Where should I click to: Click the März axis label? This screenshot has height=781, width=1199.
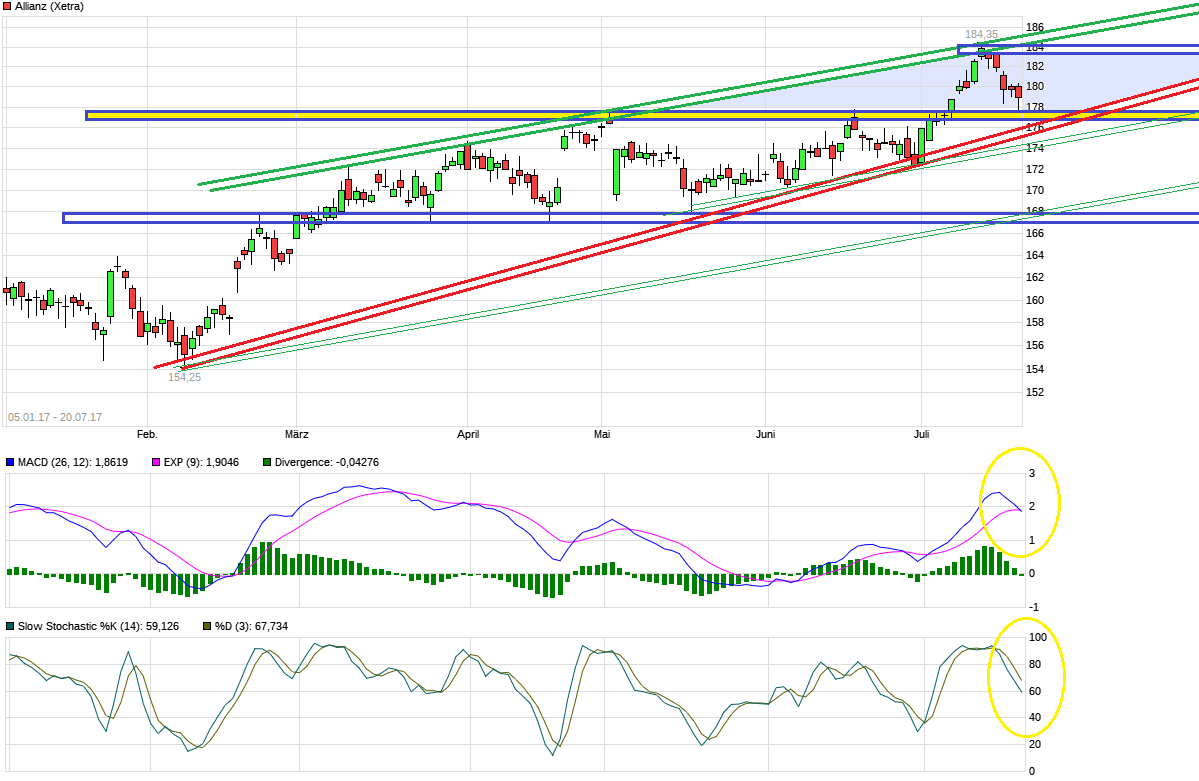point(296,434)
